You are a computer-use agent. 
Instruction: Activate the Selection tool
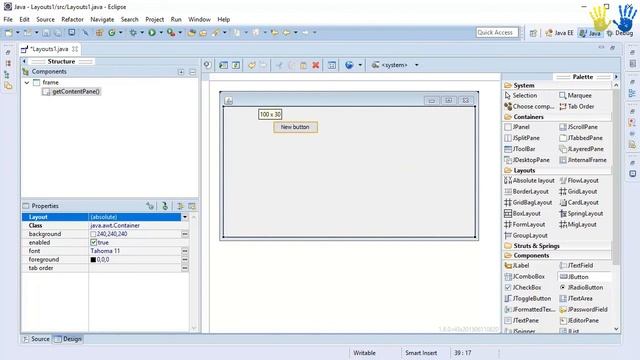click(521, 95)
